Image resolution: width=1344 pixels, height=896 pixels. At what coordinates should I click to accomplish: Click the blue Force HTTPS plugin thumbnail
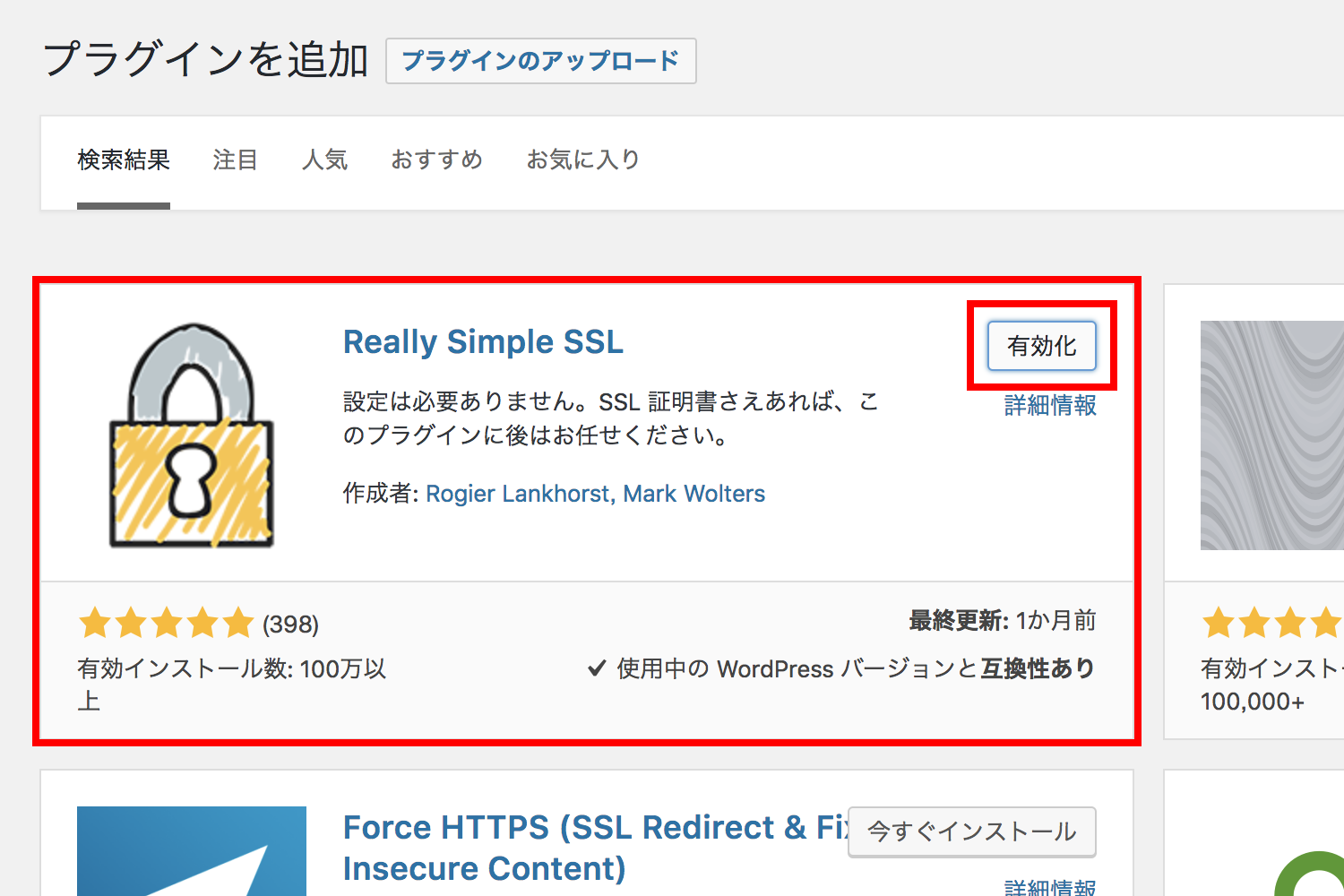click(x=192, y=851)
